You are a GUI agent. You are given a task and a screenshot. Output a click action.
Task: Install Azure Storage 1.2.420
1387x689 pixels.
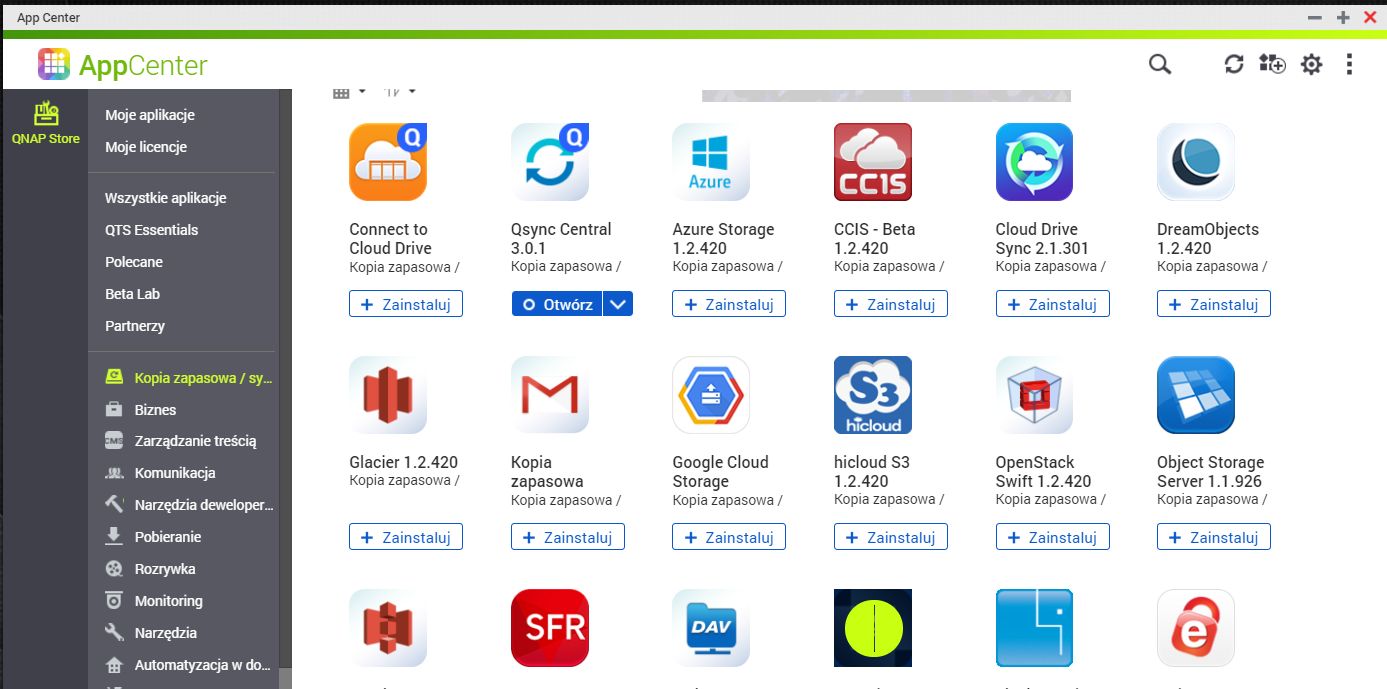(729, 304)
